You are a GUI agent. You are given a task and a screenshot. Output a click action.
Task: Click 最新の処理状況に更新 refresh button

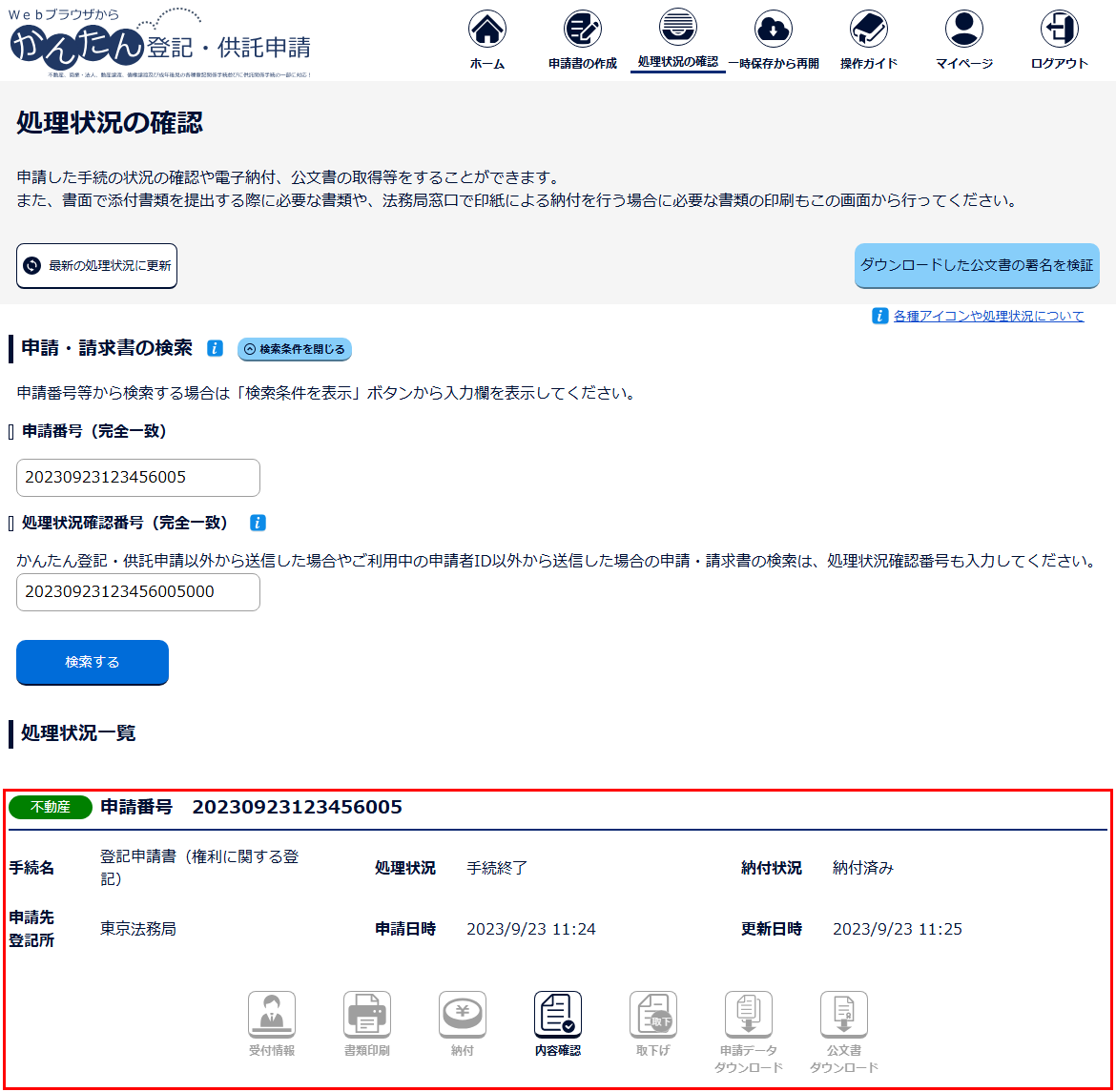[x=96, y=266]
